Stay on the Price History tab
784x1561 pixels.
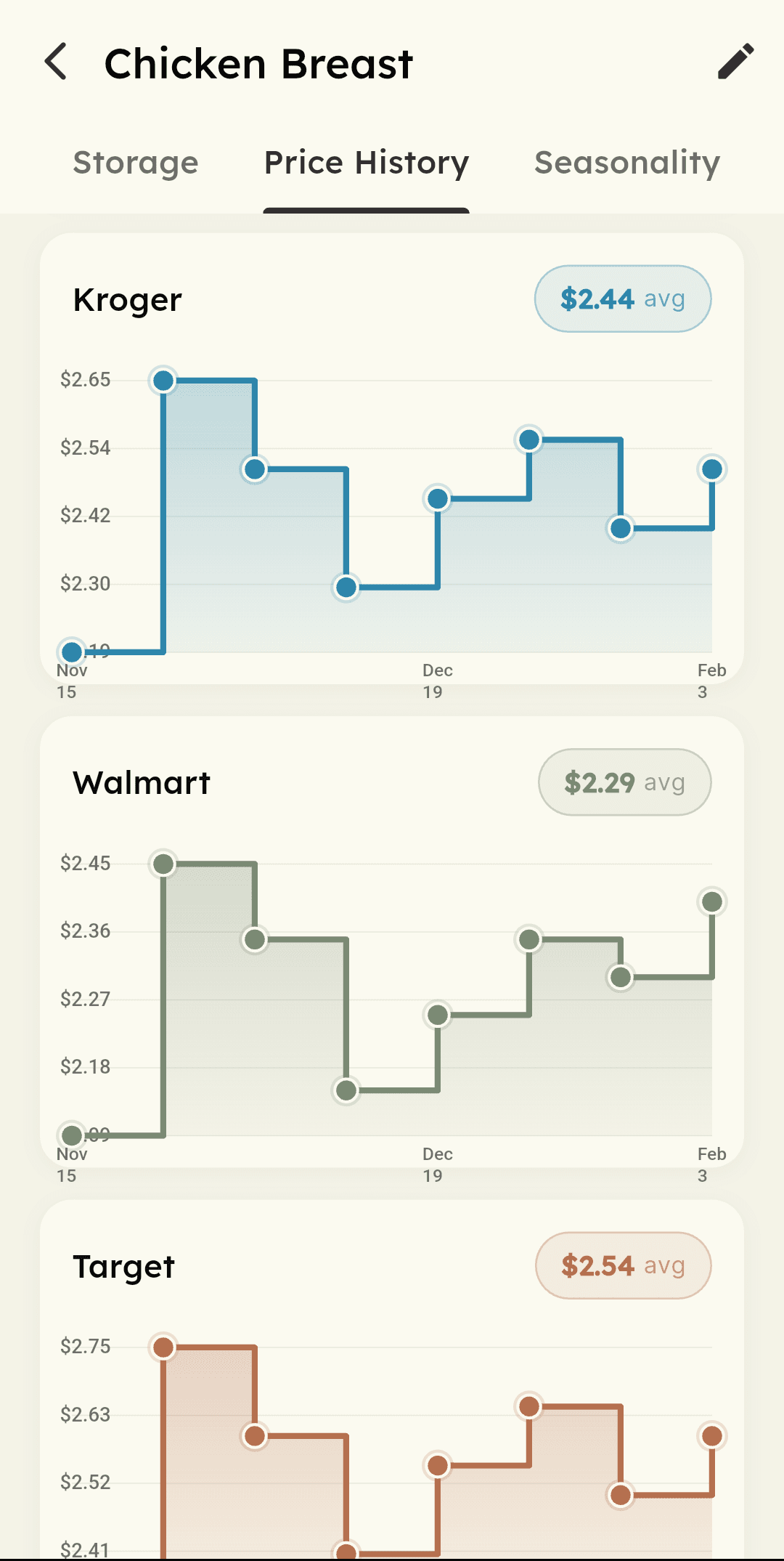click(366, 163)
